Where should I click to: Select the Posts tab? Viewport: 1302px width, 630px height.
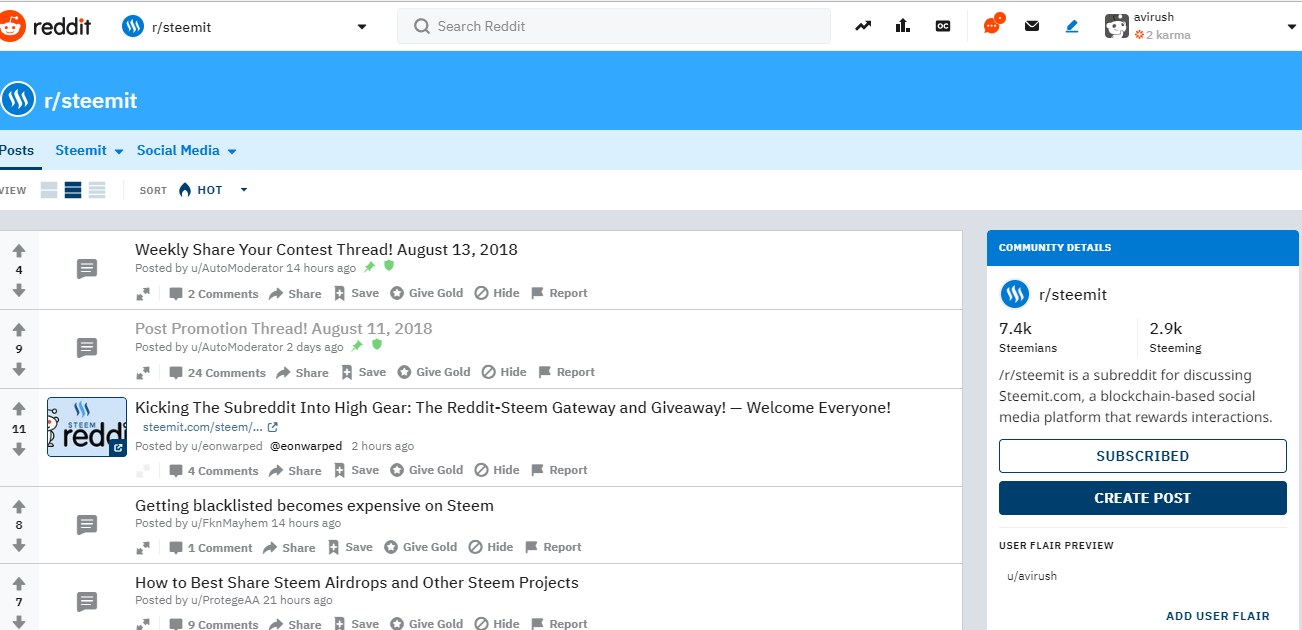tap(17, 150)
